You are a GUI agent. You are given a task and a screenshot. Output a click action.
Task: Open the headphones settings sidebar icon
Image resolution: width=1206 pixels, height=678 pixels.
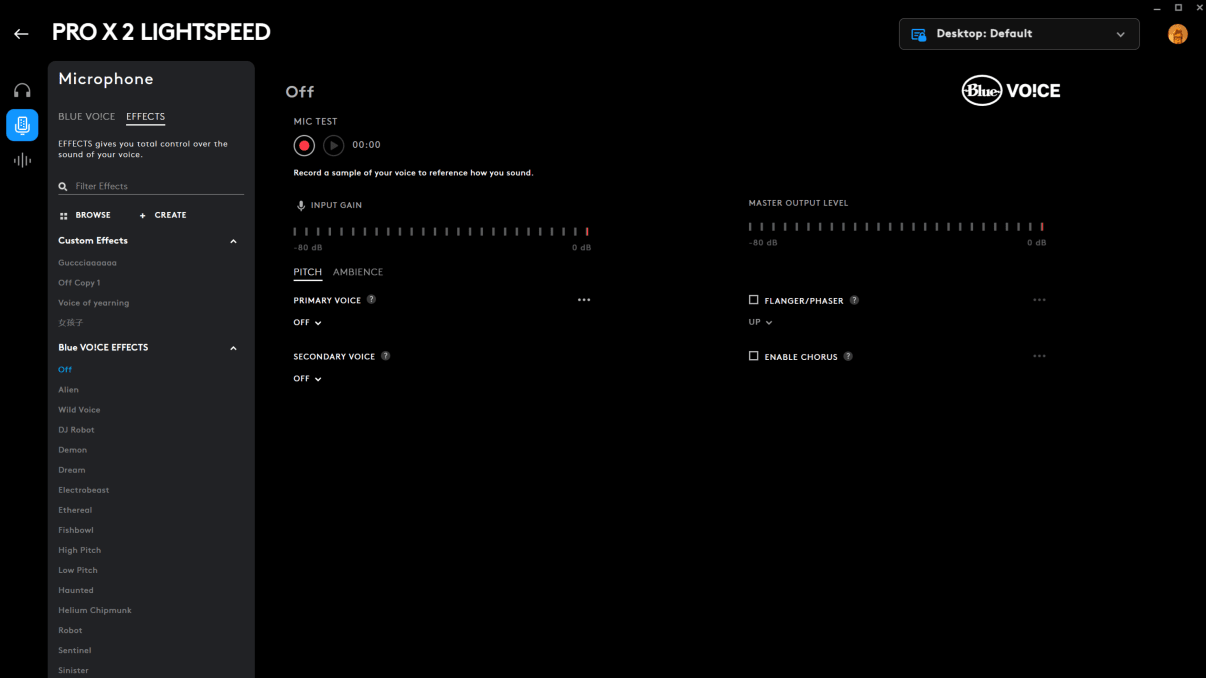[22, 90]
